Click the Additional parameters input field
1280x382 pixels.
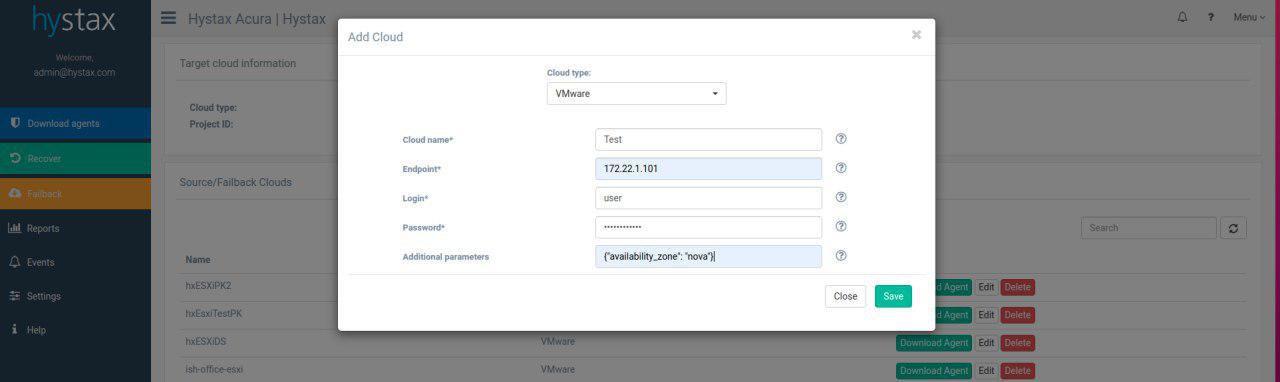point(708,256)
